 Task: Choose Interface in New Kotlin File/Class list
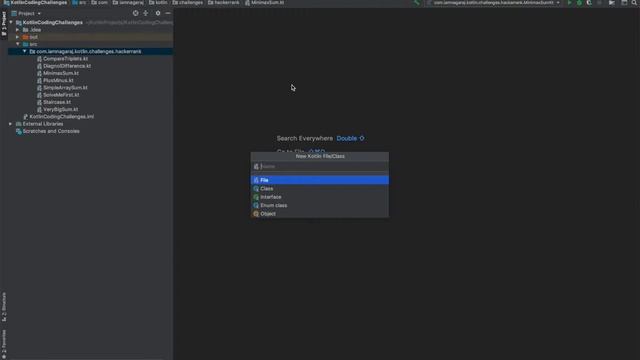tap(320, 197)
